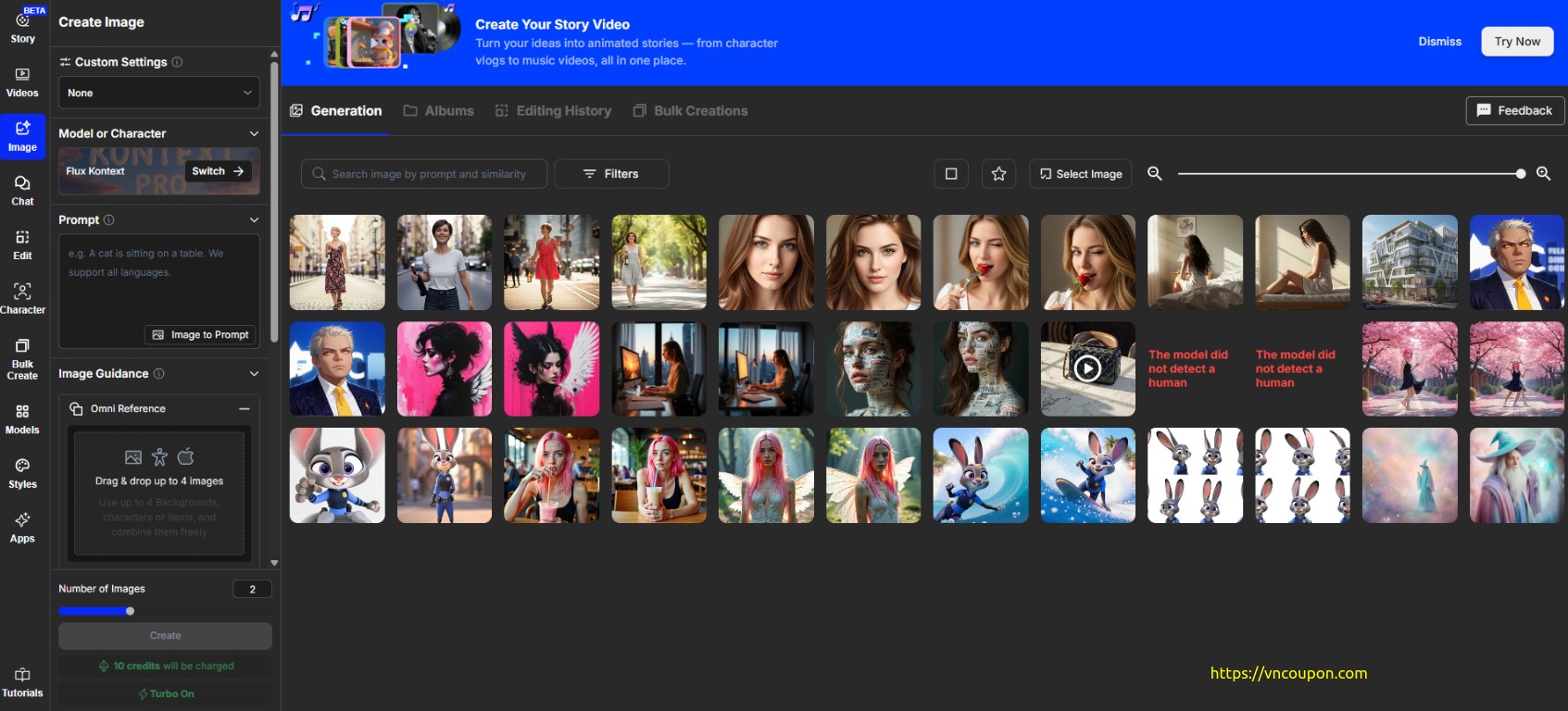1568x711 pixels.
Task: Open the Chat icon in sidebar
Action: coord(22,190)
